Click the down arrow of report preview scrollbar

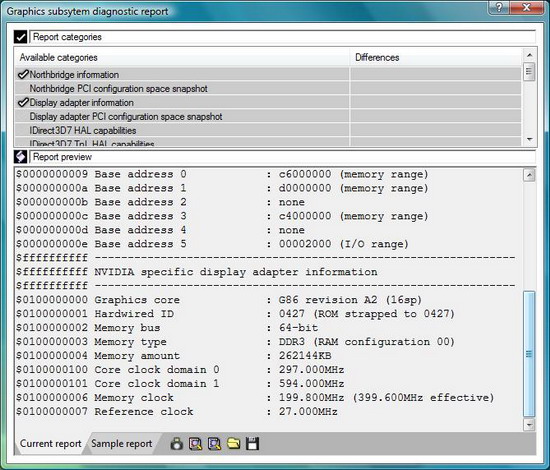pos(529,425)
